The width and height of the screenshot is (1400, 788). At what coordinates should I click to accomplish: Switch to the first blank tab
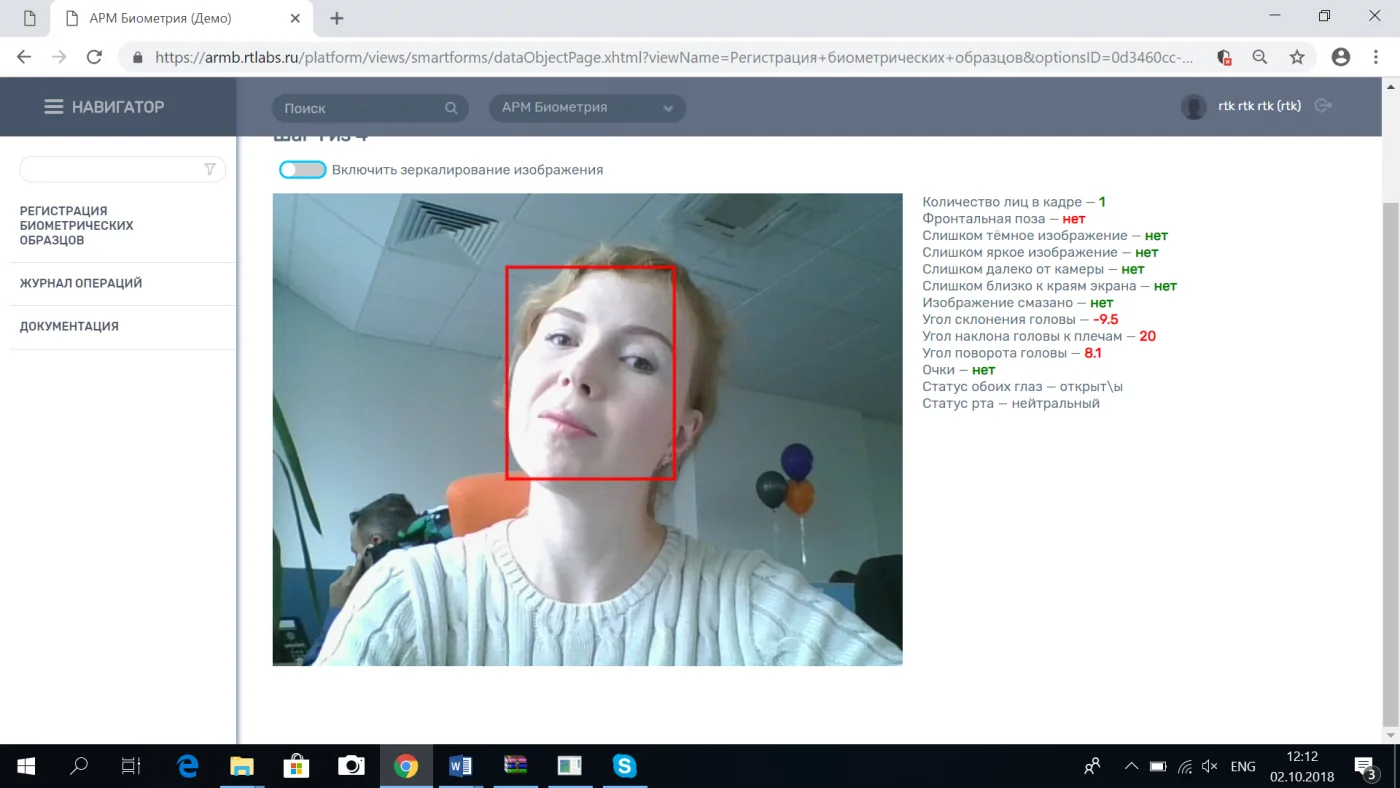[x=29, y=18]
